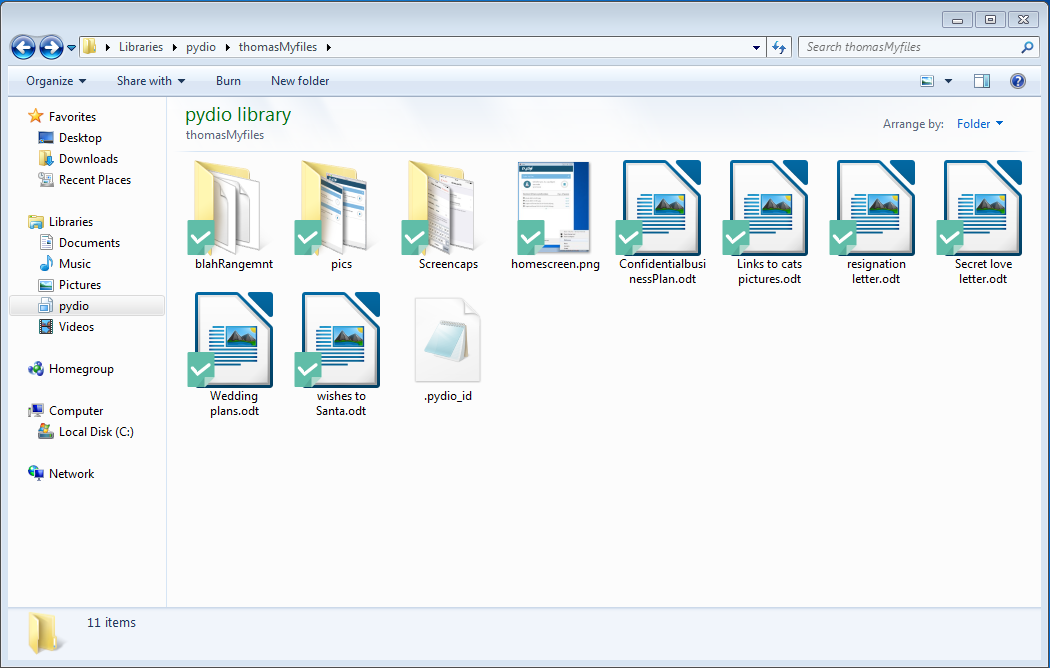Click the address bar folder icon

pyautogui.click(x=90, y=47)
